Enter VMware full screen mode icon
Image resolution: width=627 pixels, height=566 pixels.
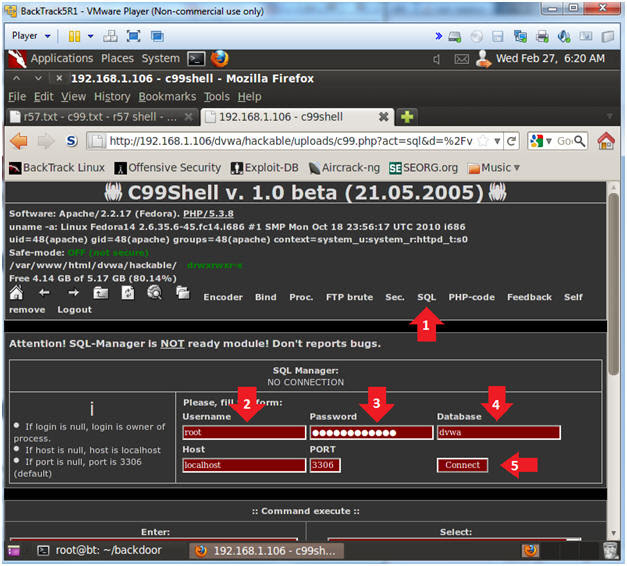pyautogui.click(x=133, y=36)
